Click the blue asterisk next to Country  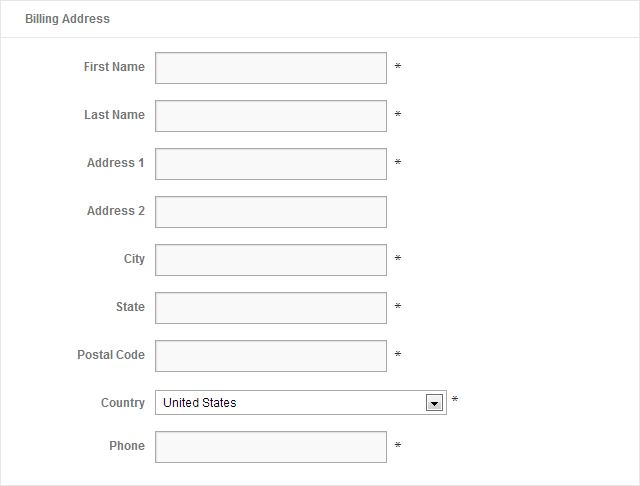tap(455, 400)
